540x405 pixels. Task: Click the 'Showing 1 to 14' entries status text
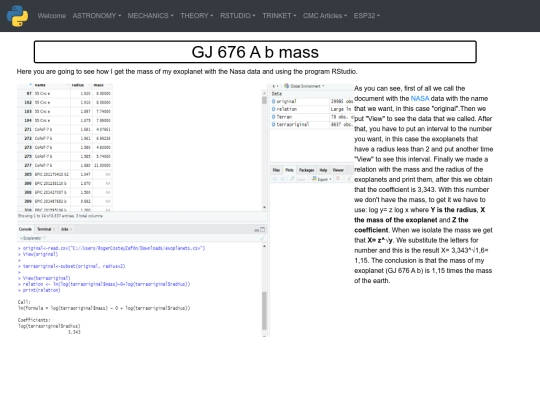[60, 216]
